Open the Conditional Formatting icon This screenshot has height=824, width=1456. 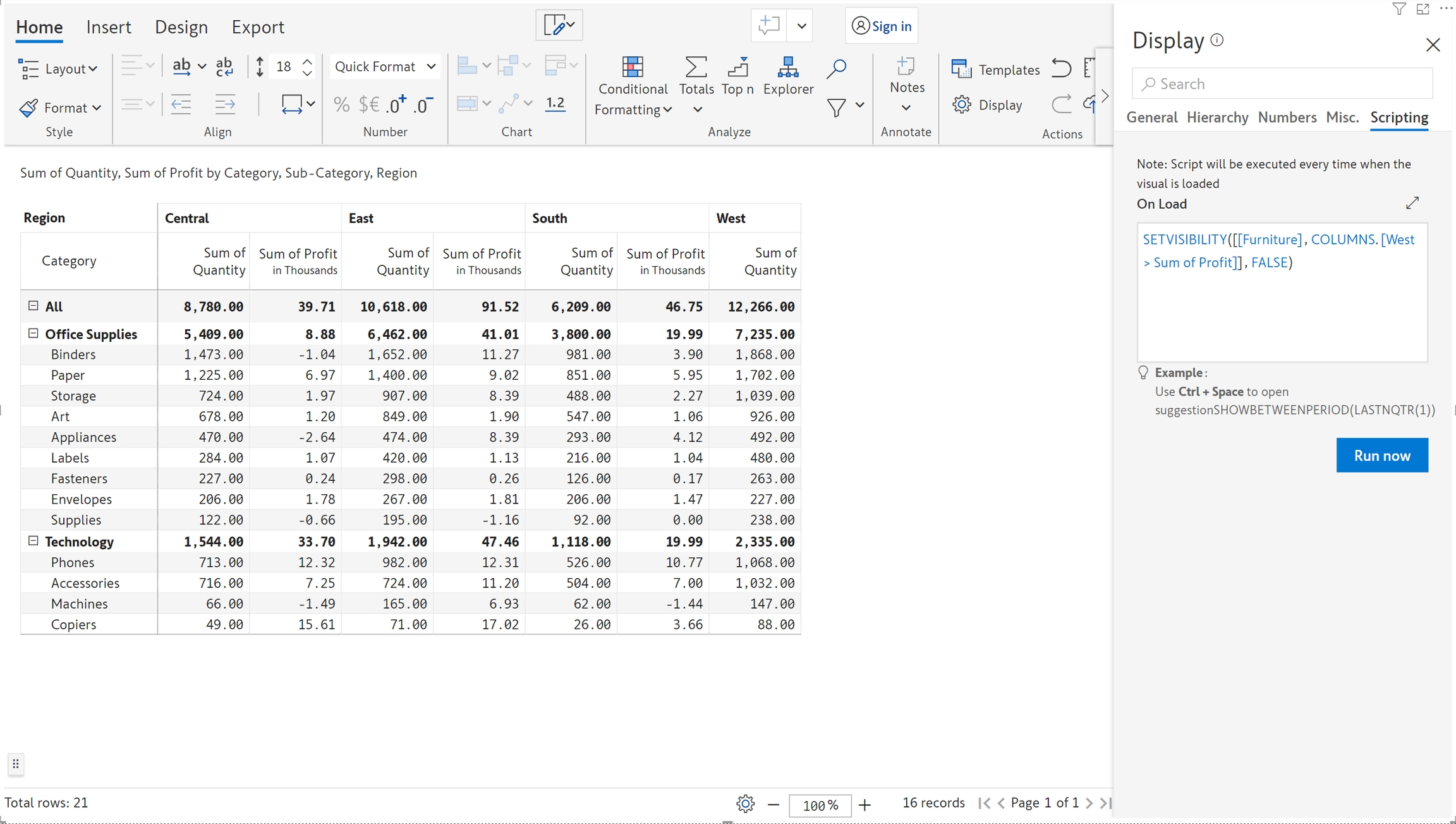click(x=632, y=67)
